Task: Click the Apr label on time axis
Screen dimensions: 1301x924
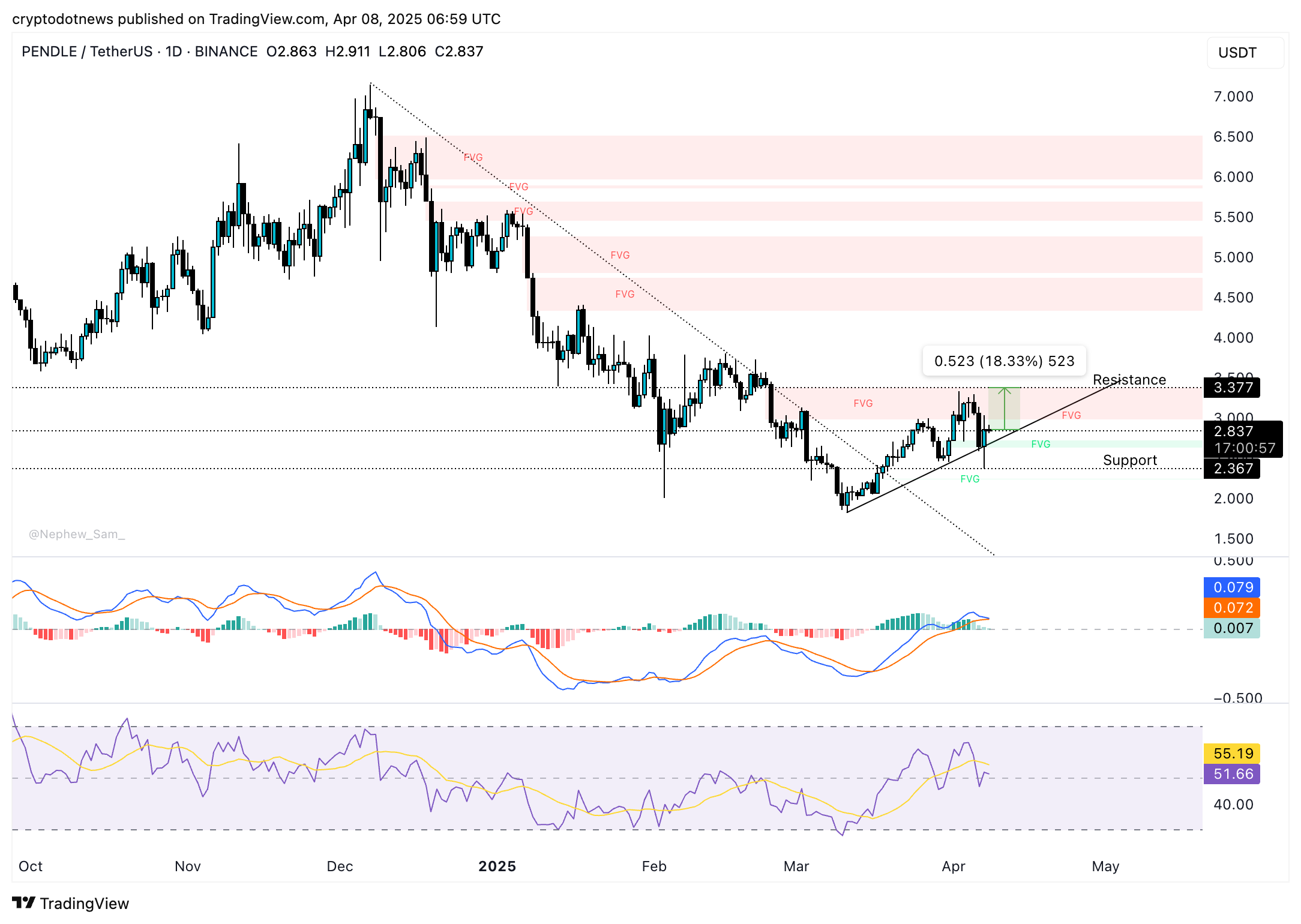Action: [953, 866]
